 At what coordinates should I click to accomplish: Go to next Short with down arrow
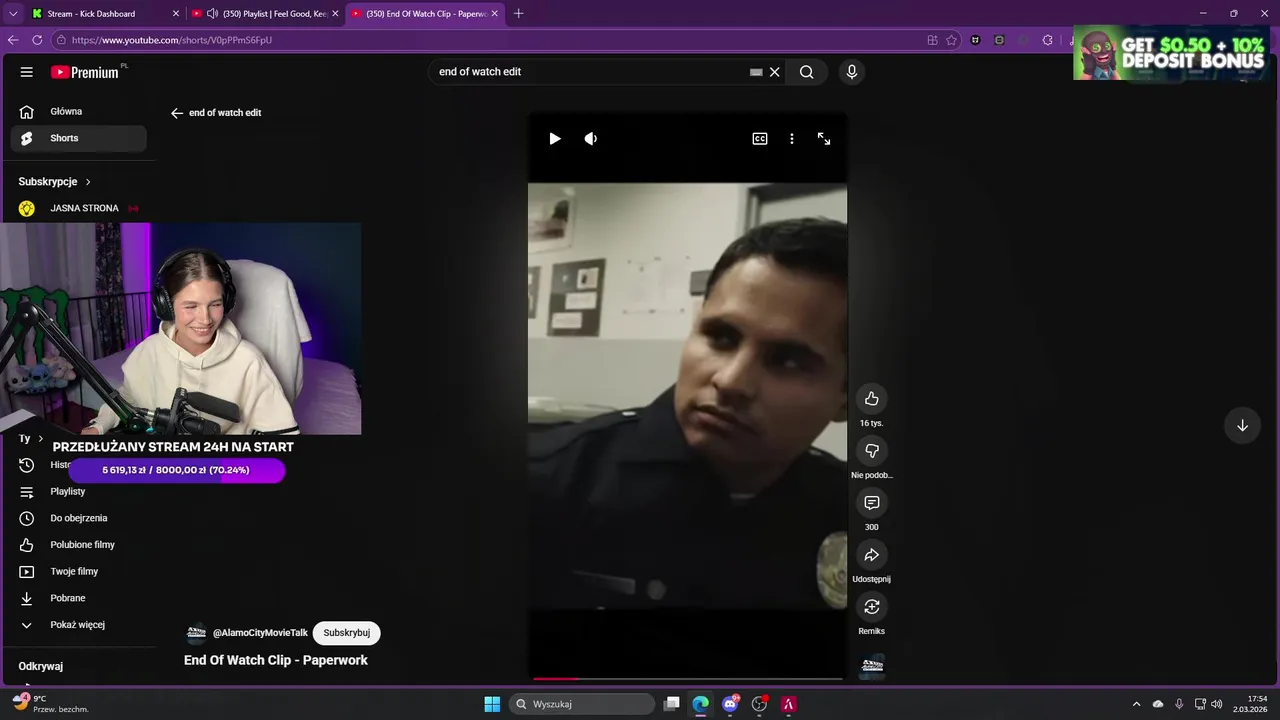point(1242,425)
